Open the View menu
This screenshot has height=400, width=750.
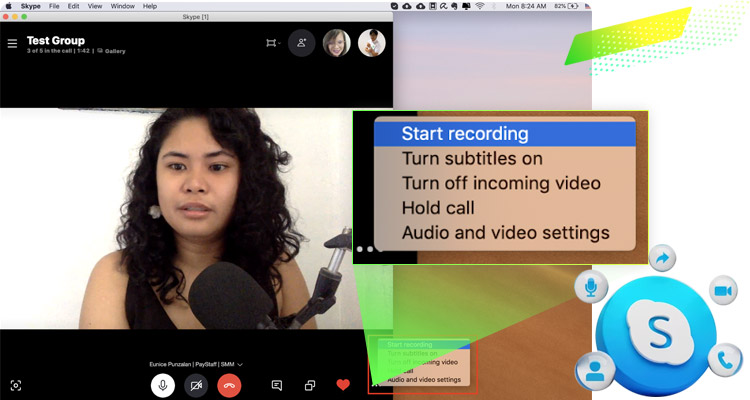pos(95,6)
